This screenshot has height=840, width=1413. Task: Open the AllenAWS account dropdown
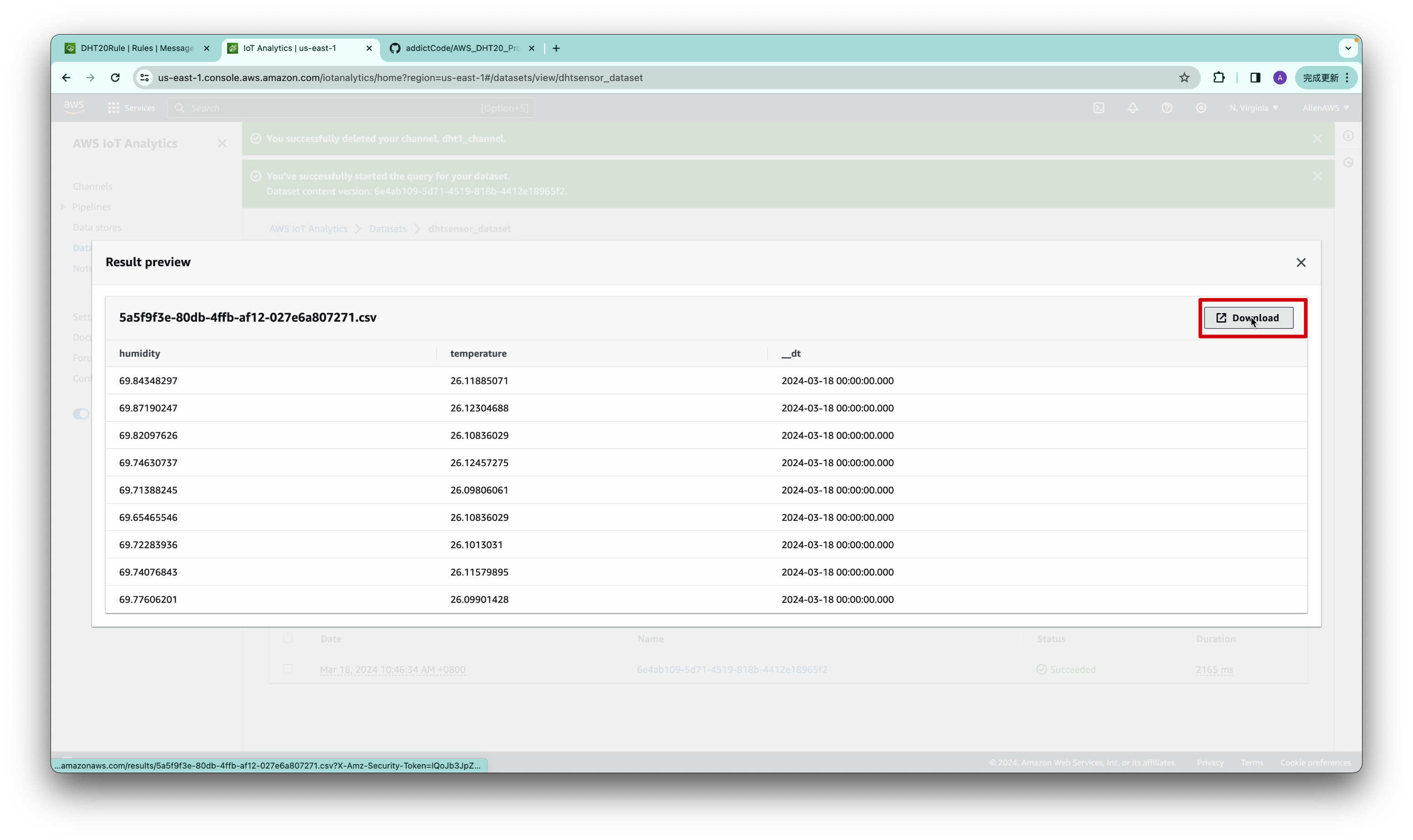click(x=1325, y=107)
